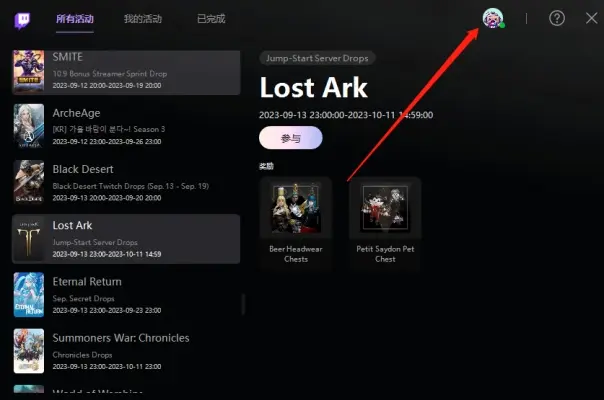
Task: Click the 参与 participate button
Action: coord(291,138)
